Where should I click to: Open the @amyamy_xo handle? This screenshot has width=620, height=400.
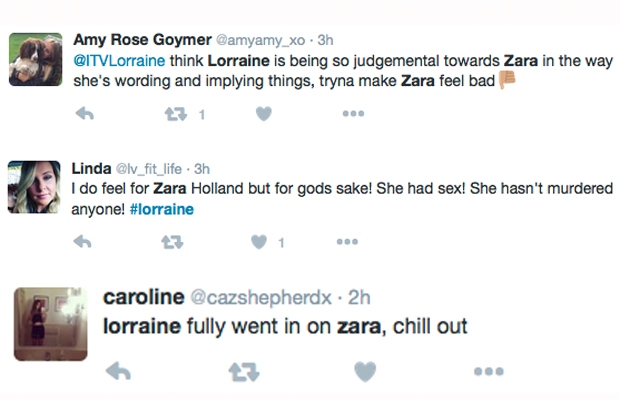click(260, 40)
